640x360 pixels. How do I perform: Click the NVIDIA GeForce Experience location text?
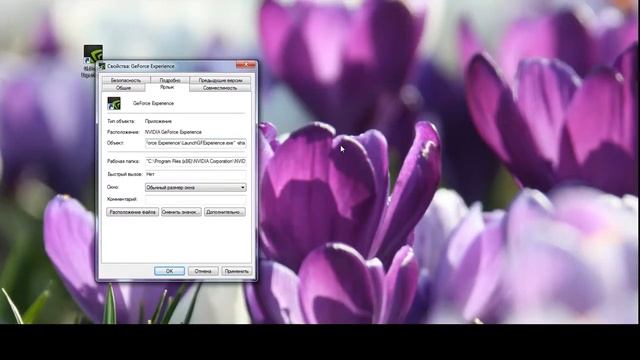coord(173,132)
